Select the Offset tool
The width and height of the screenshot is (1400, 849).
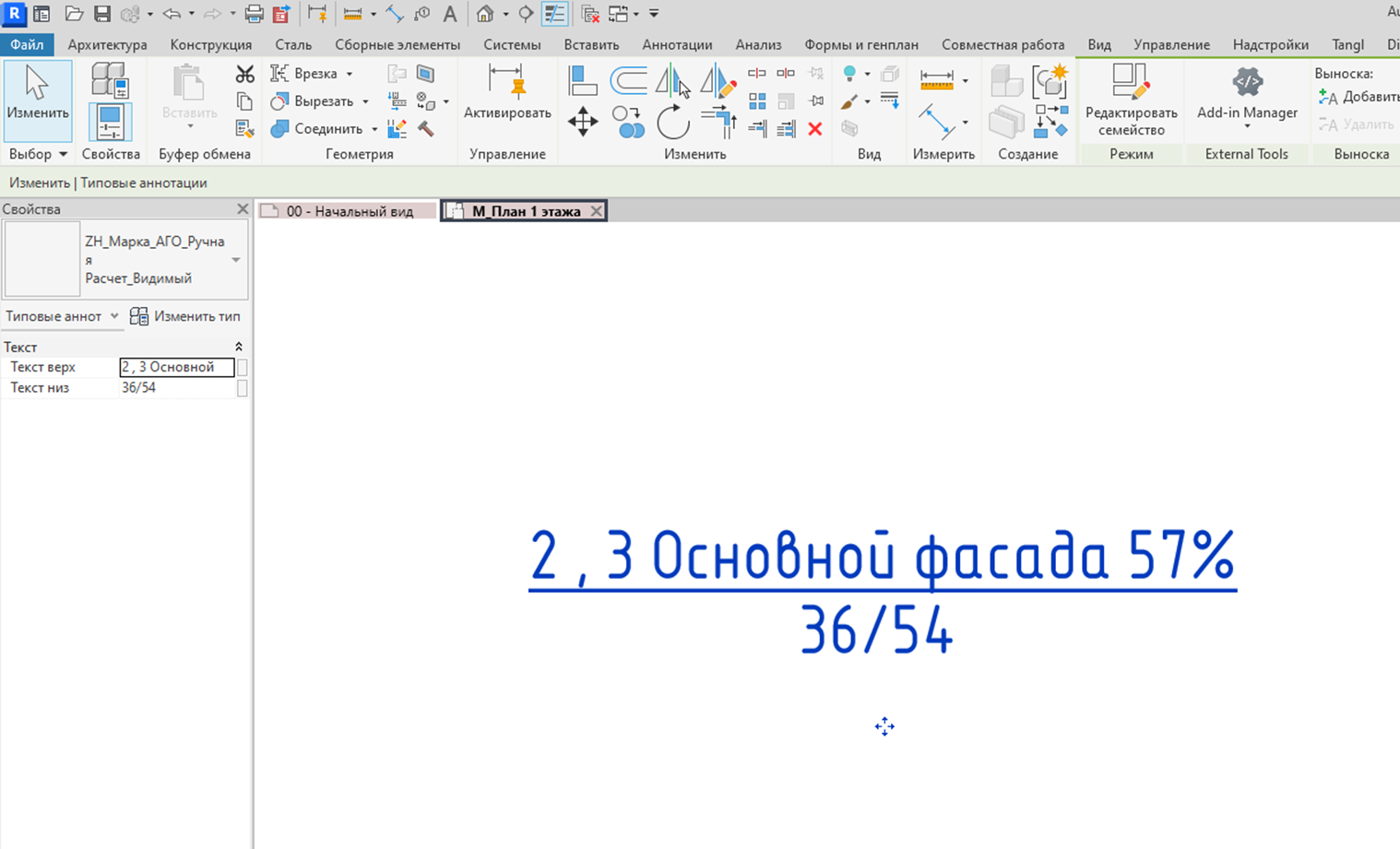(628, 80)
